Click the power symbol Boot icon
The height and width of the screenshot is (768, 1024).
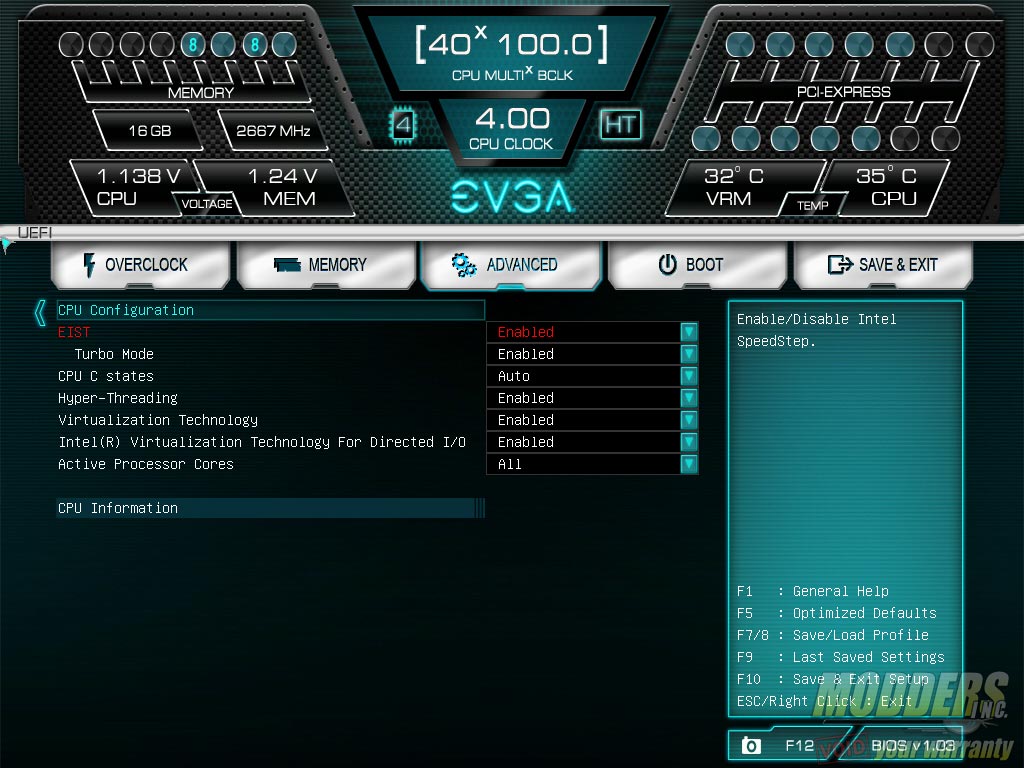[667, 264]
